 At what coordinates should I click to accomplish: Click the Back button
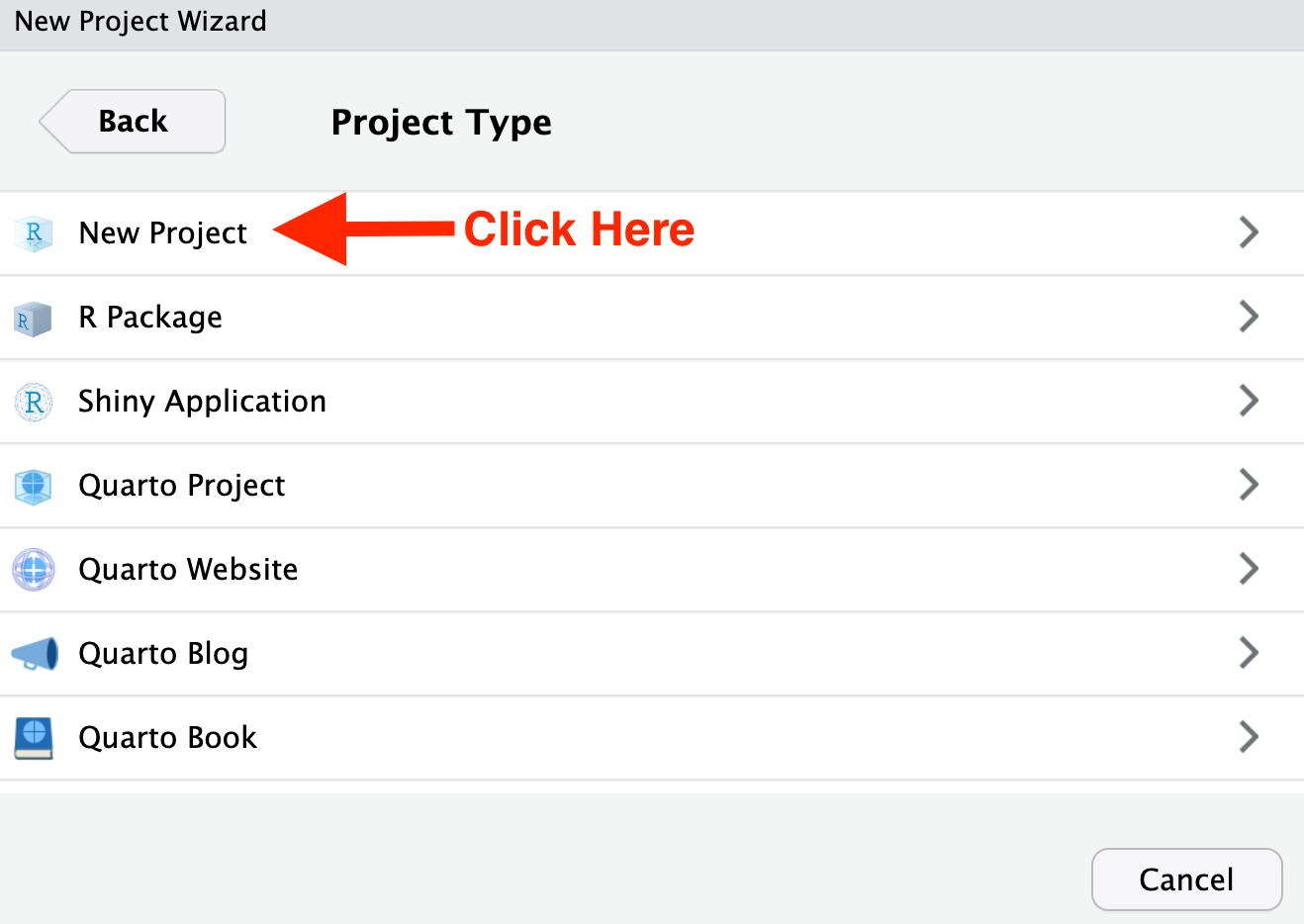pos(132,121)
